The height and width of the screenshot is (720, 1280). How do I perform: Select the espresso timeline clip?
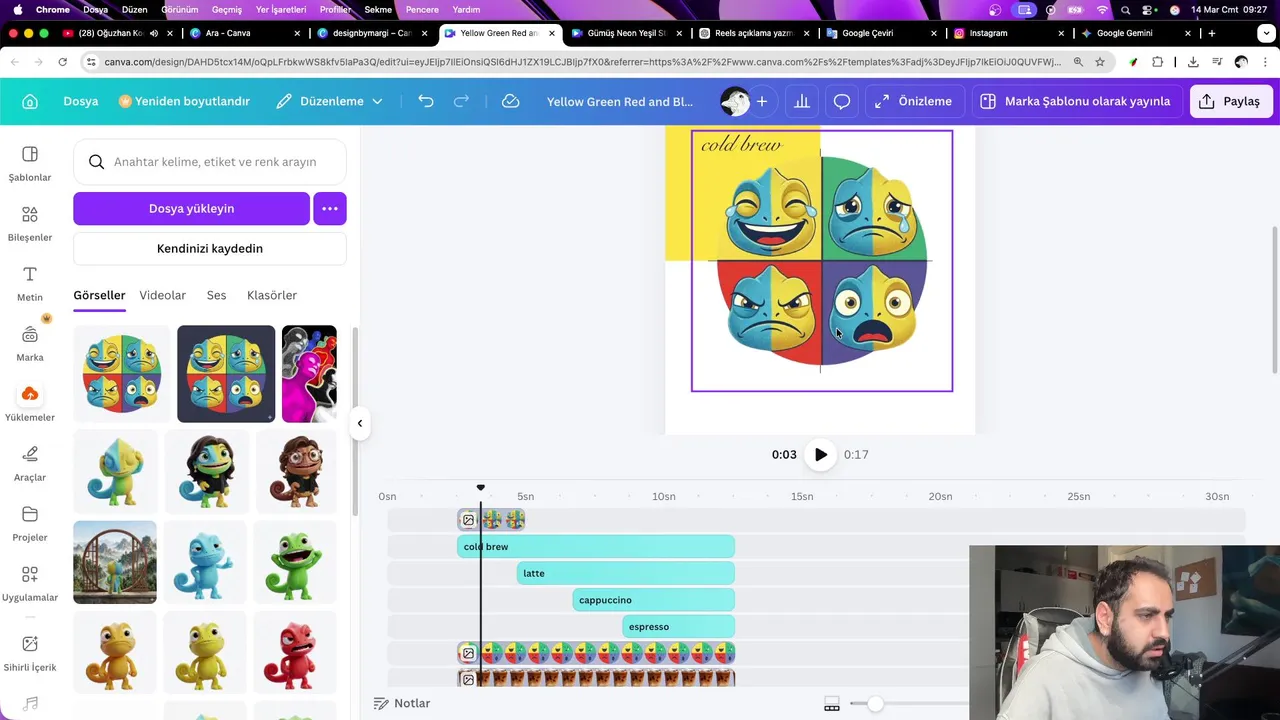[x=679, y=626]
